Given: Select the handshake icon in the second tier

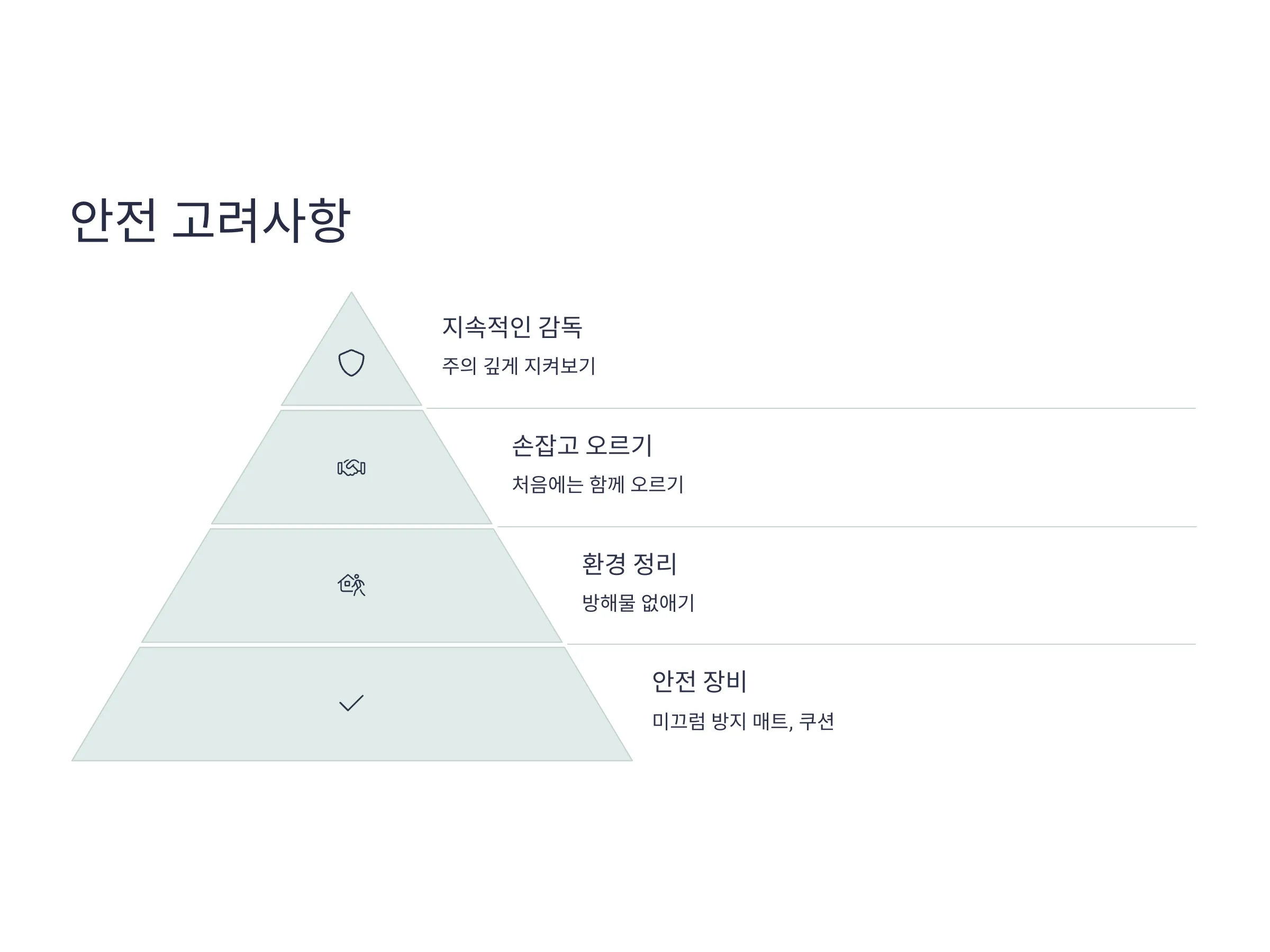Looking at the screenshot, I should pyautogui.click(x=351, y=468).
